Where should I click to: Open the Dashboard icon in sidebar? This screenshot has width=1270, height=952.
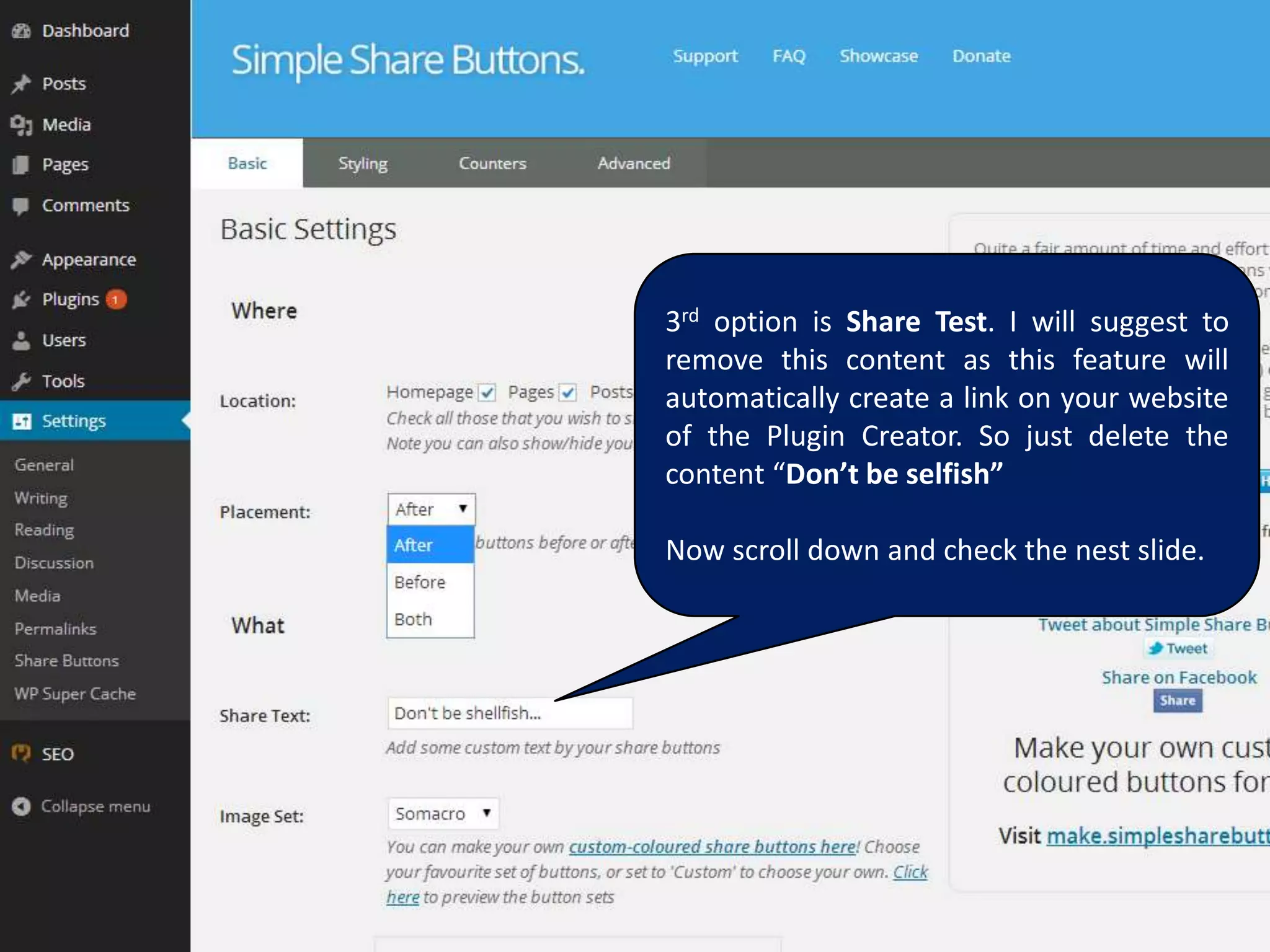point(21,30)
